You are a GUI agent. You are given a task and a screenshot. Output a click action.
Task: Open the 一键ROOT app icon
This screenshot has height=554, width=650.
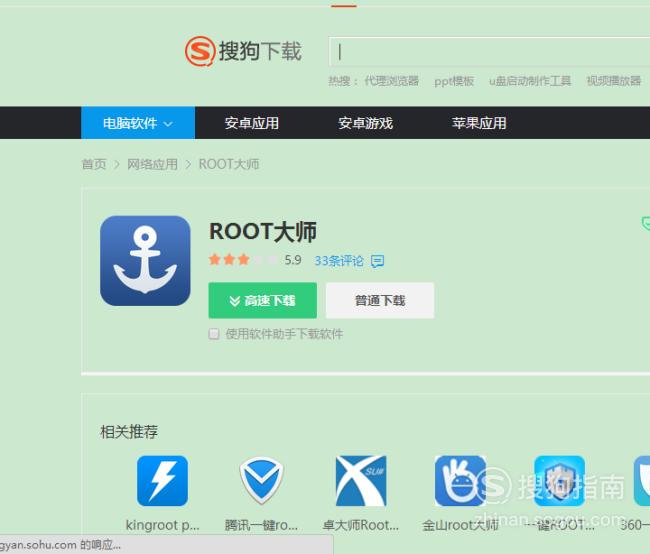(560, 481)
